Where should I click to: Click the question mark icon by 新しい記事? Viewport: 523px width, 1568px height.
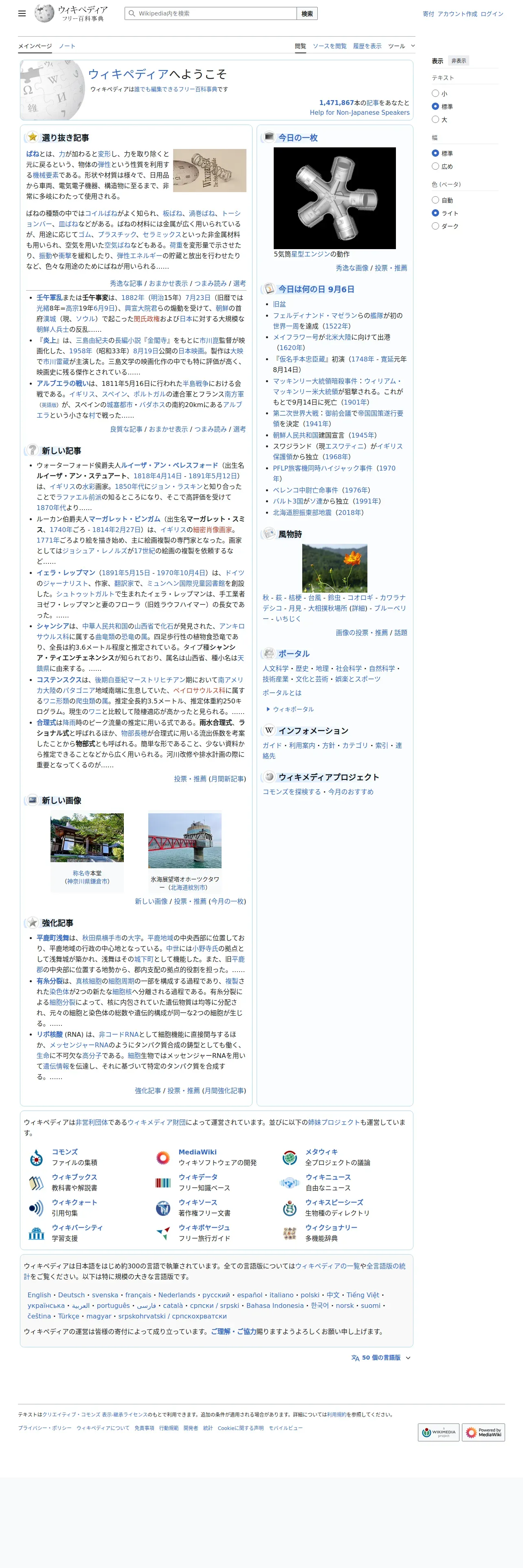[32, 450]
